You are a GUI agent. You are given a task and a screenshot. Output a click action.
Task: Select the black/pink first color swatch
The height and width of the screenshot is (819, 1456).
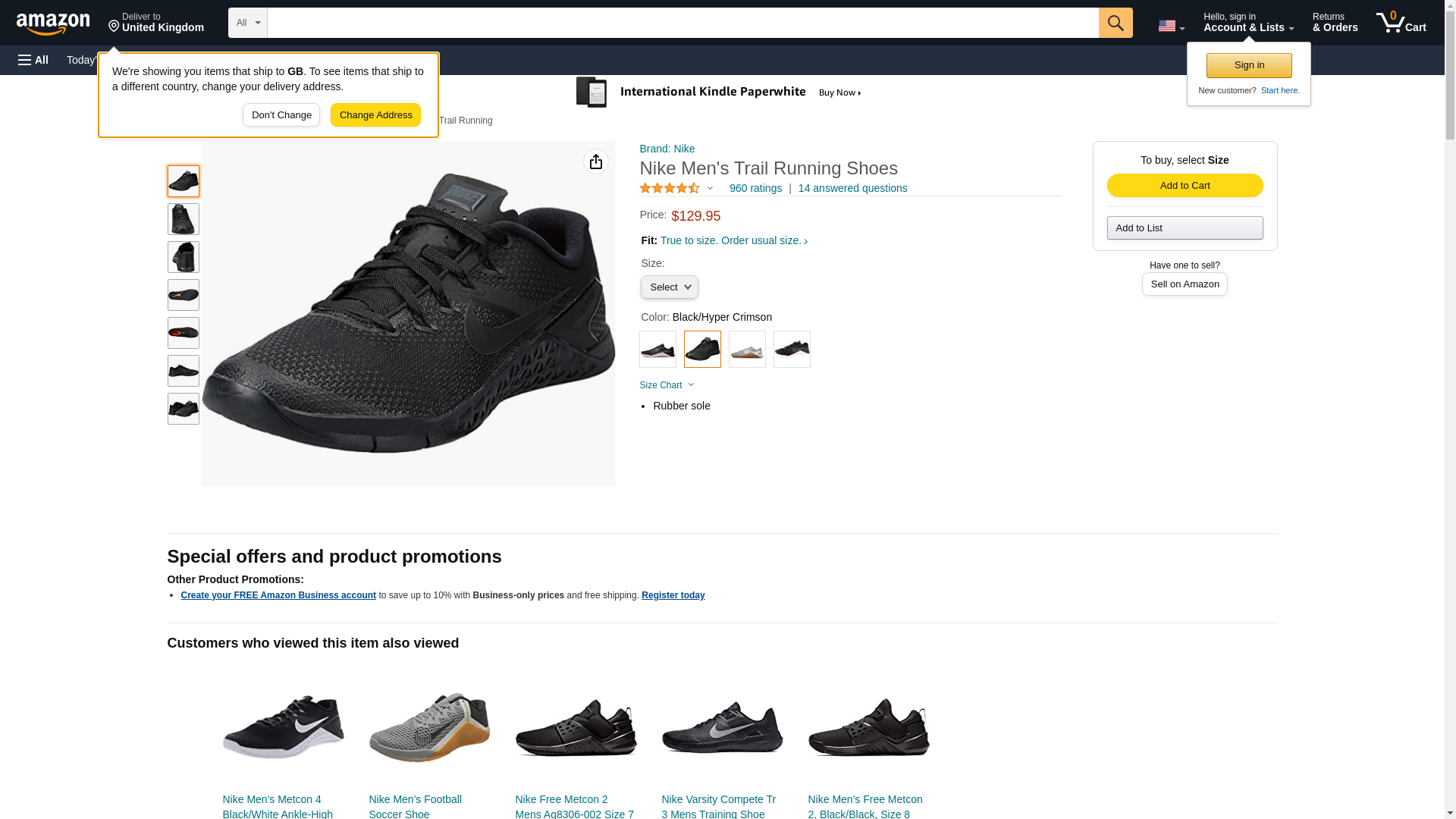point(657,350)
